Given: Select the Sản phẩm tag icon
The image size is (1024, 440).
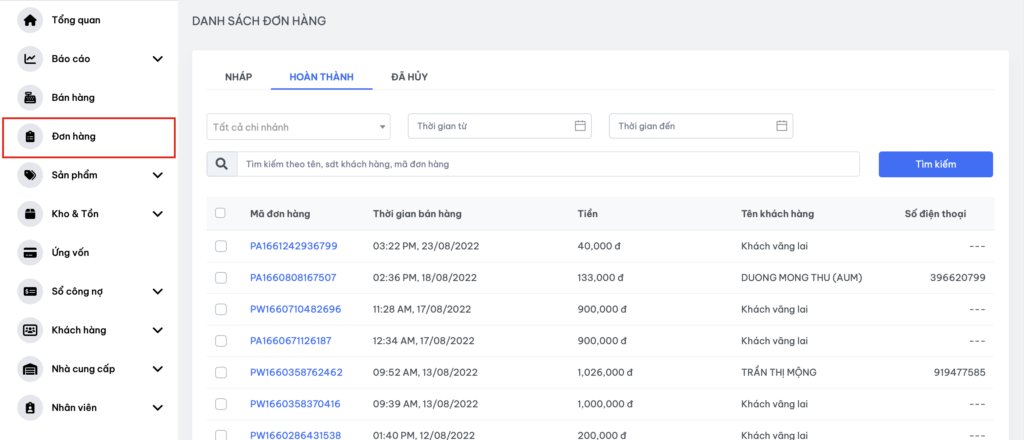Looking at the screenshot, I should click(30, 175).
